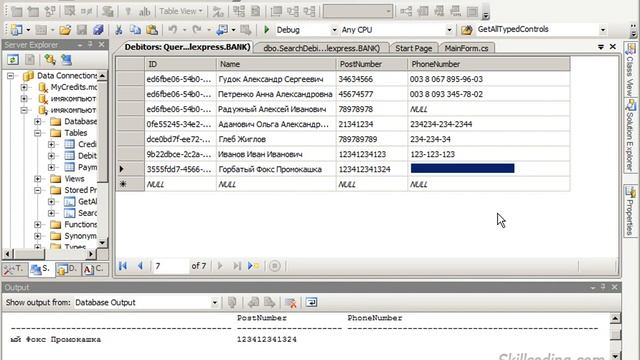Expand the Functions folder node
This screenshot has width=640, height=360.
(38, 224)
